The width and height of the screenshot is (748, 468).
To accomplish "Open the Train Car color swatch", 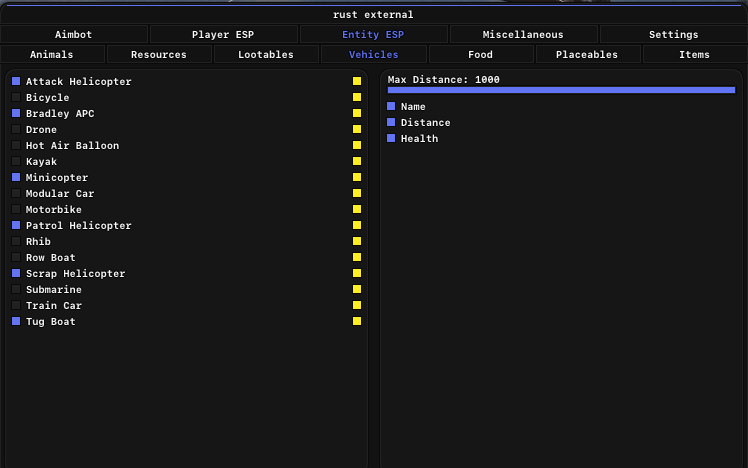I will (357, 305).
